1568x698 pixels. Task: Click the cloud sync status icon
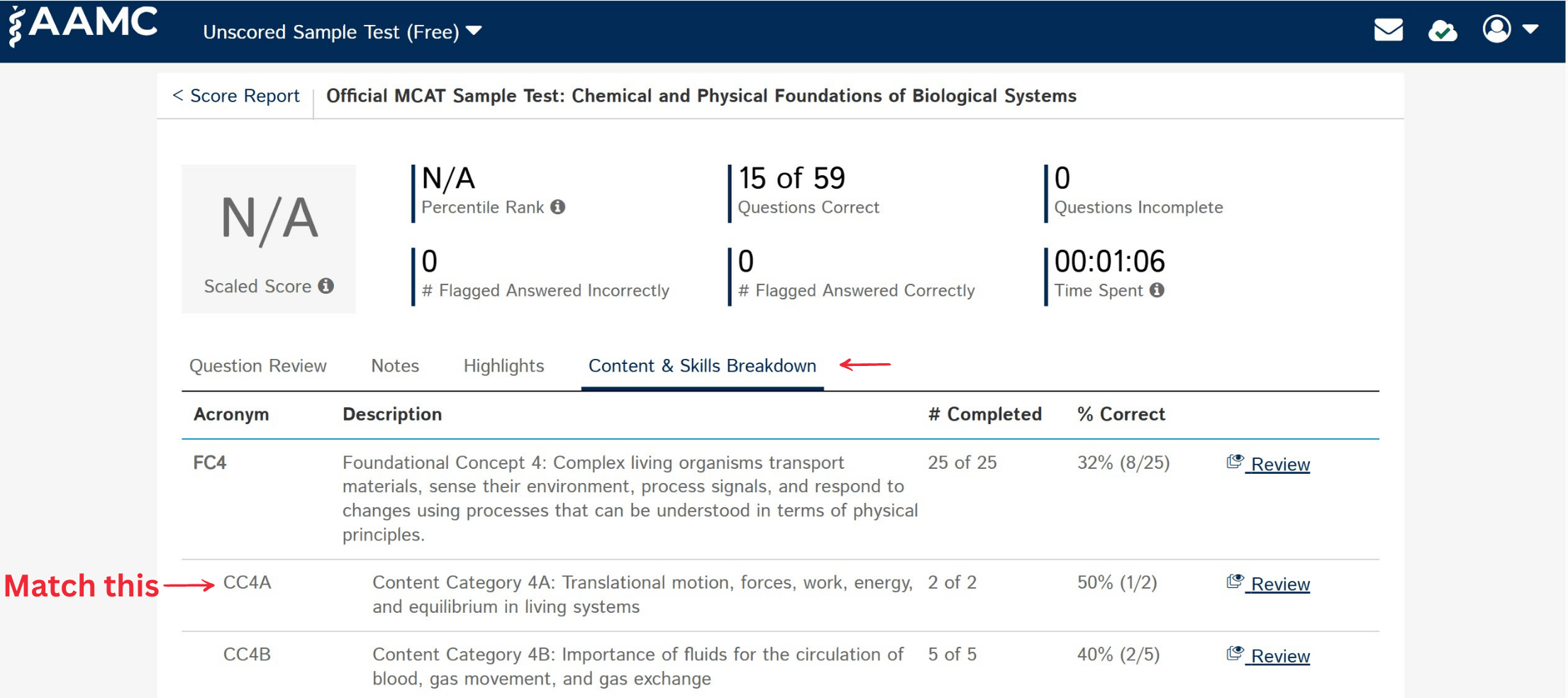point(1443,30)
